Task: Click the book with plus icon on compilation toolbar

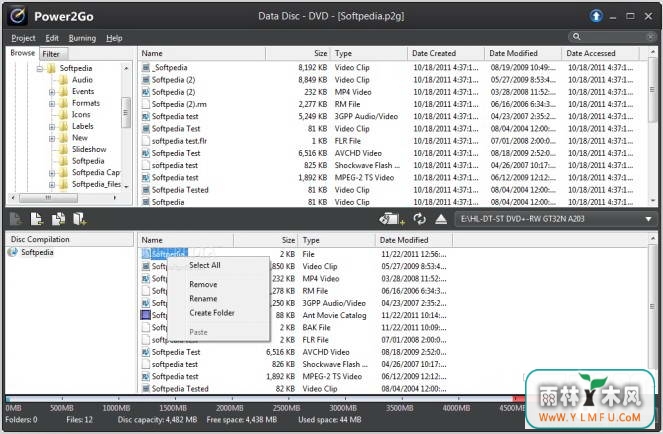Action: (x=79, y=219)
